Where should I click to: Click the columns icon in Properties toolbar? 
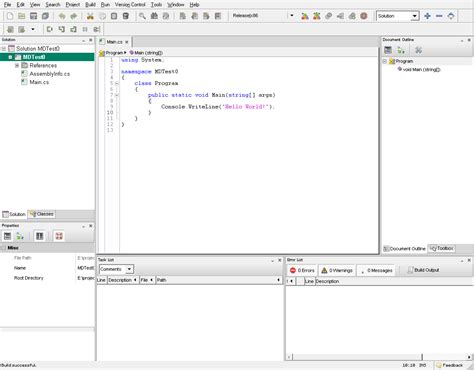tap(40, 236)
